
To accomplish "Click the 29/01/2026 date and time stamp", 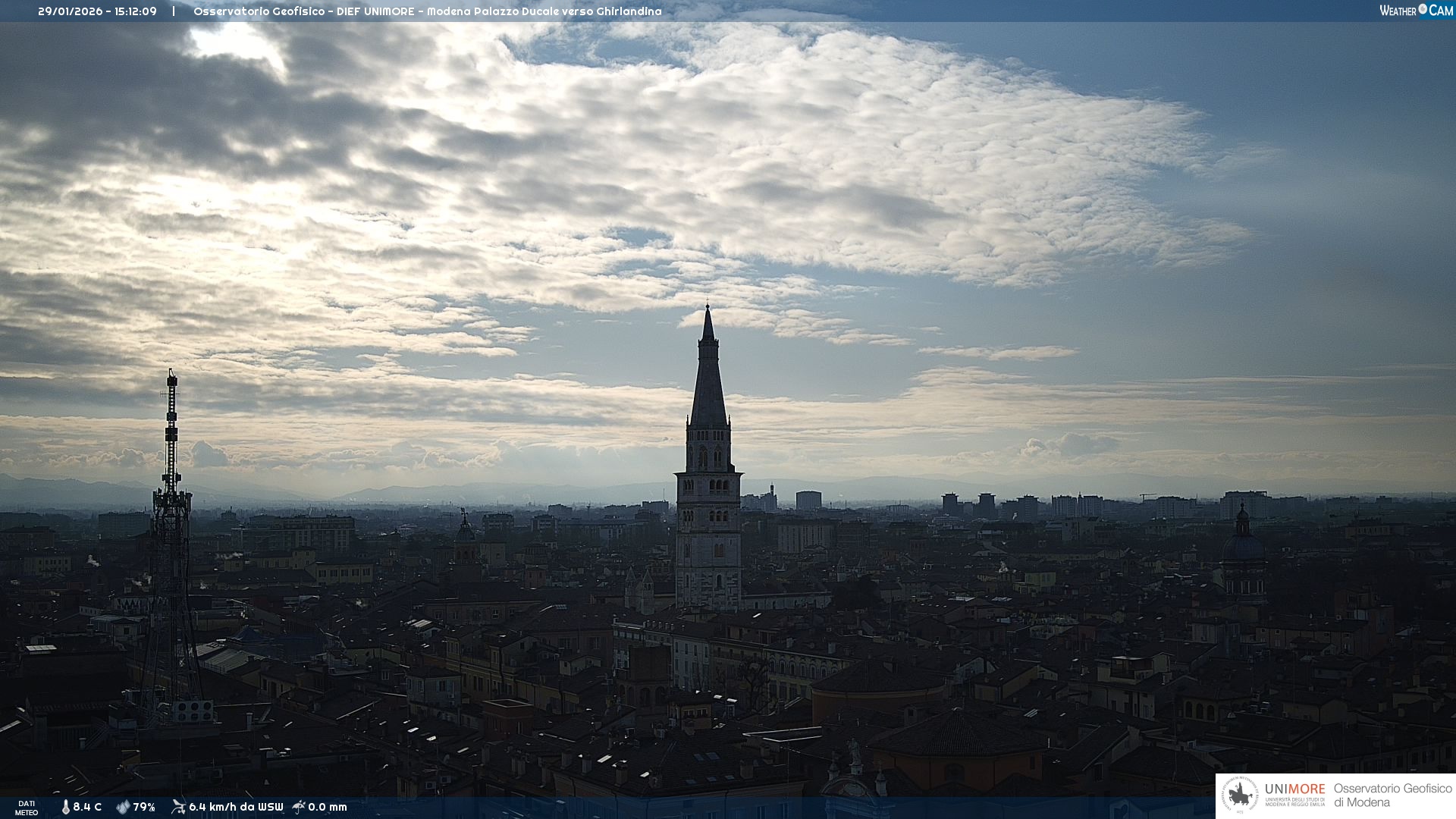I will [x=97, y=11].
